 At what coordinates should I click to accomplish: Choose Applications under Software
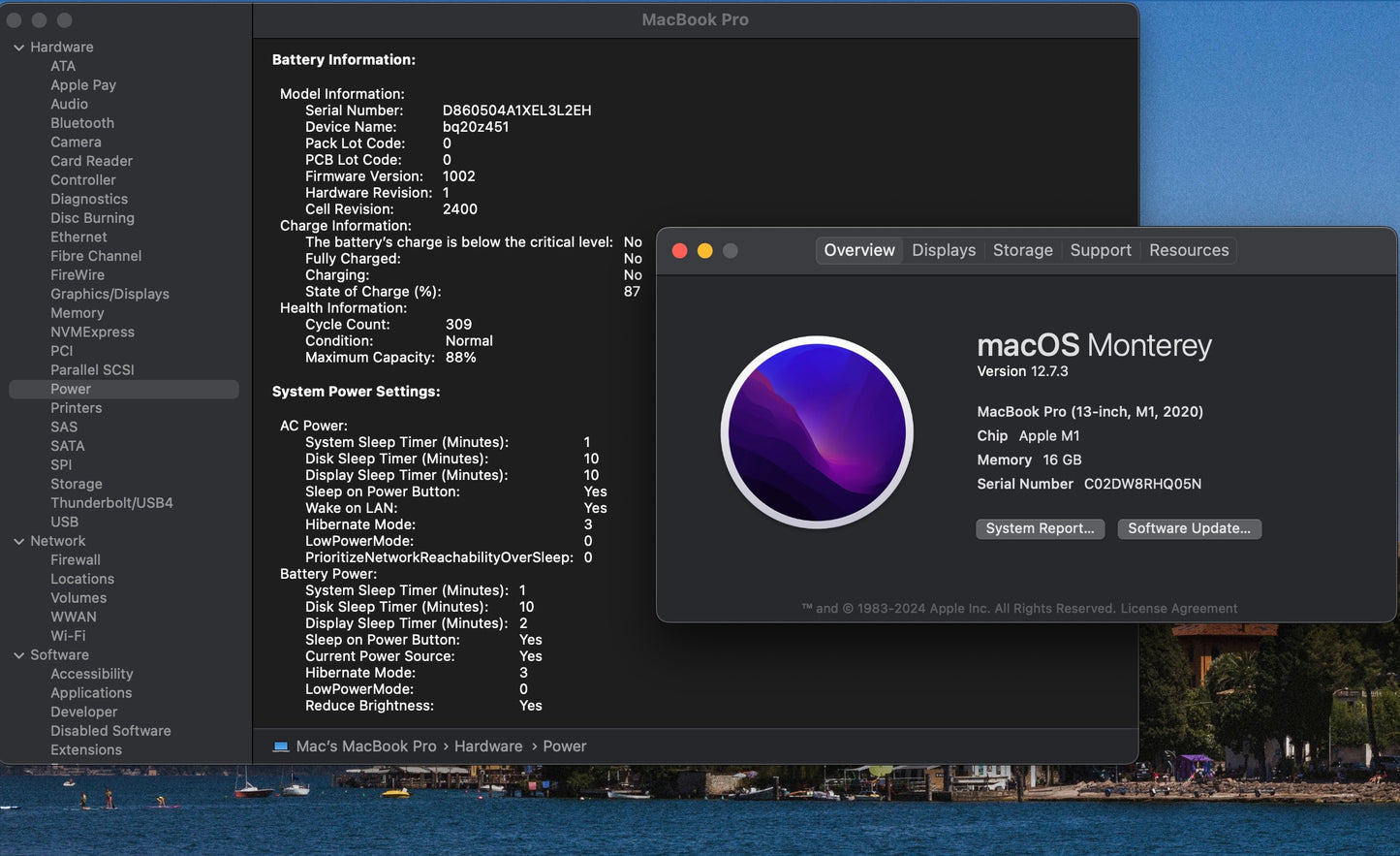[x=91, y=693]
